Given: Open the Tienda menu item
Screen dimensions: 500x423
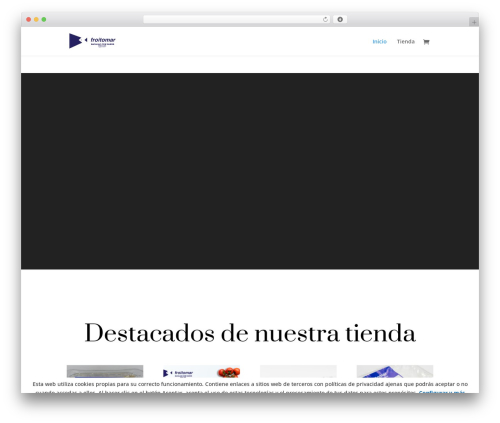Looking at the screenshot, I should point(406,42).
